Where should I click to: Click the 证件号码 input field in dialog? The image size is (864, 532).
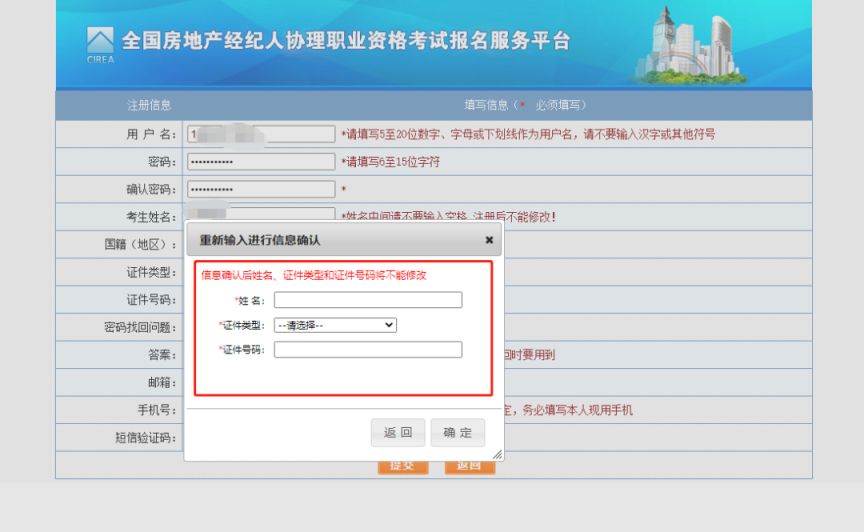(368, 350)
